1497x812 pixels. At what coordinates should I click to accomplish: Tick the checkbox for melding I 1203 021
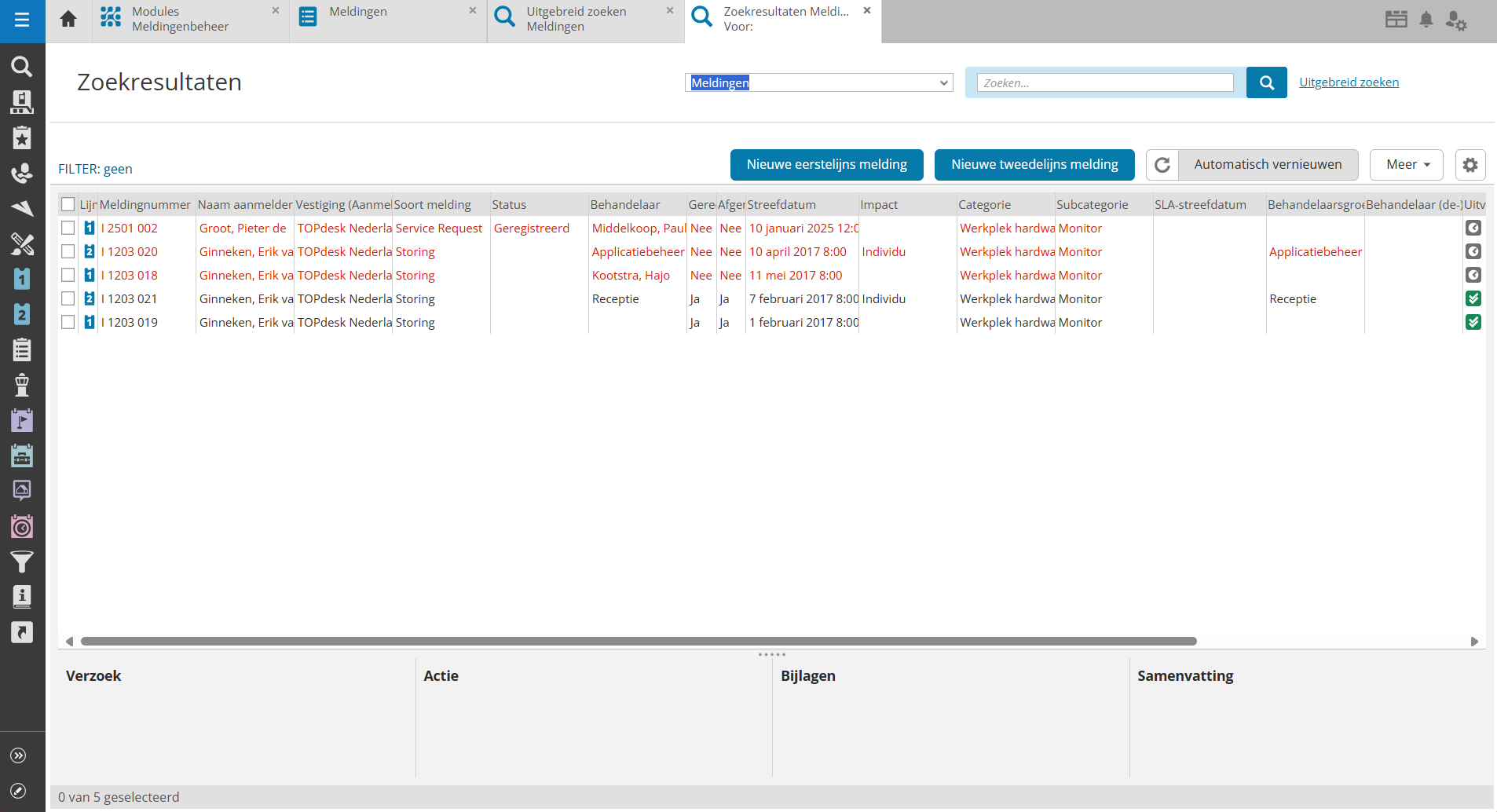tap(68, 298)
